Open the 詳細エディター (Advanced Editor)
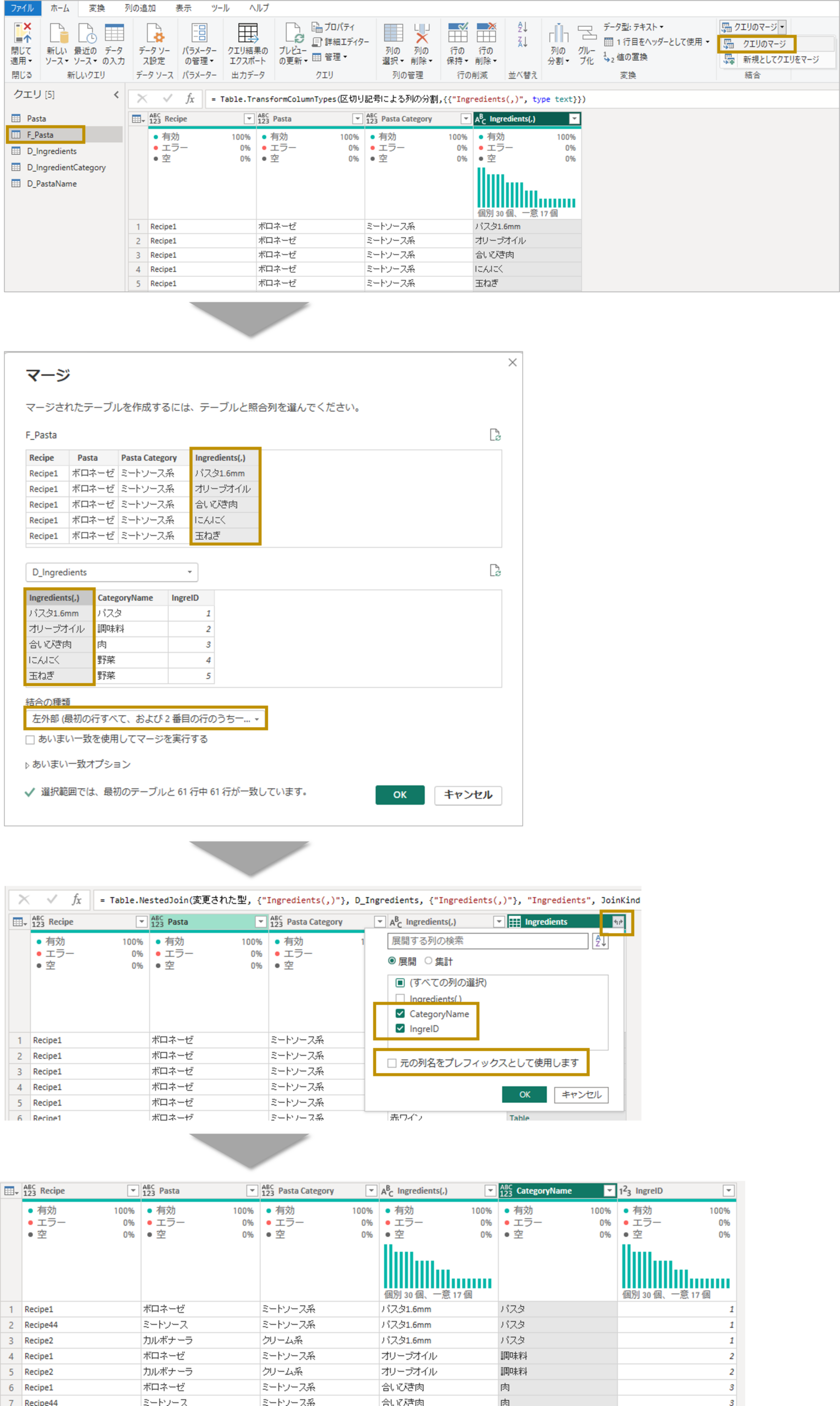The image size is (840, 1406). tap(341, 42)
